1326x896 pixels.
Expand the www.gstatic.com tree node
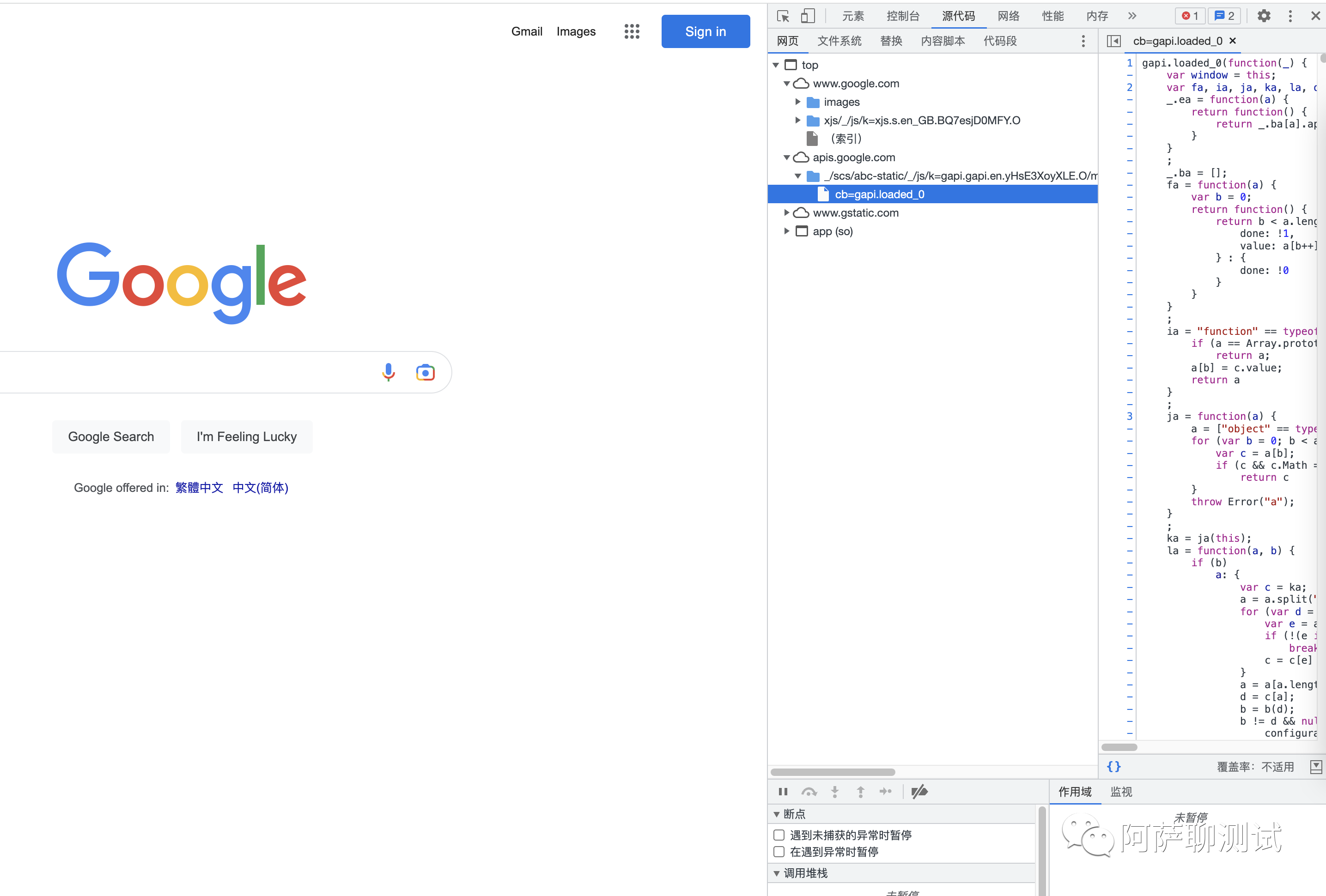[787, 213]
